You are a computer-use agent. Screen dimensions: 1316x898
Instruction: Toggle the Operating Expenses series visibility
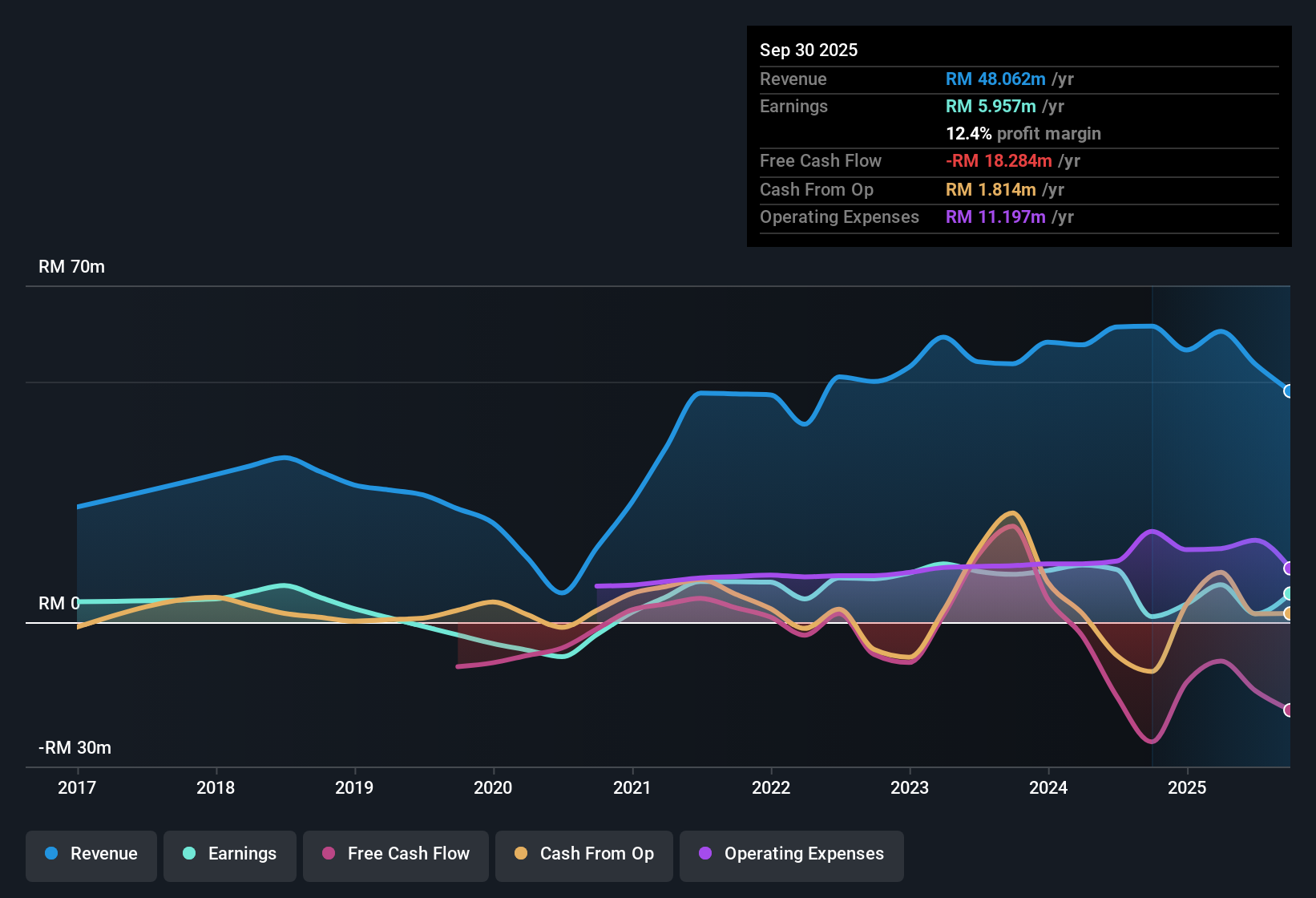pos(791,854)
